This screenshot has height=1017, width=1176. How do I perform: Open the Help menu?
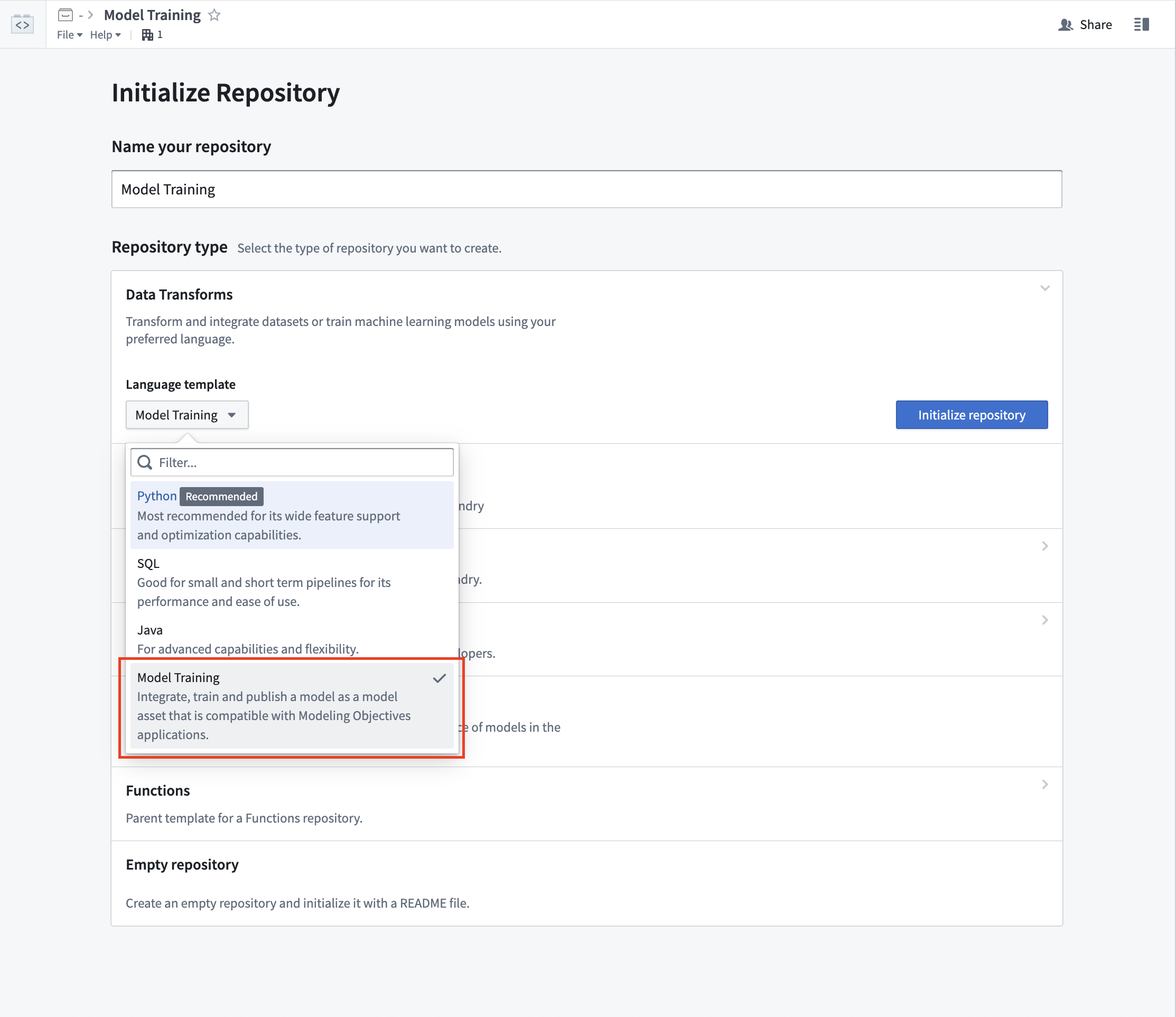pos(105,35)
